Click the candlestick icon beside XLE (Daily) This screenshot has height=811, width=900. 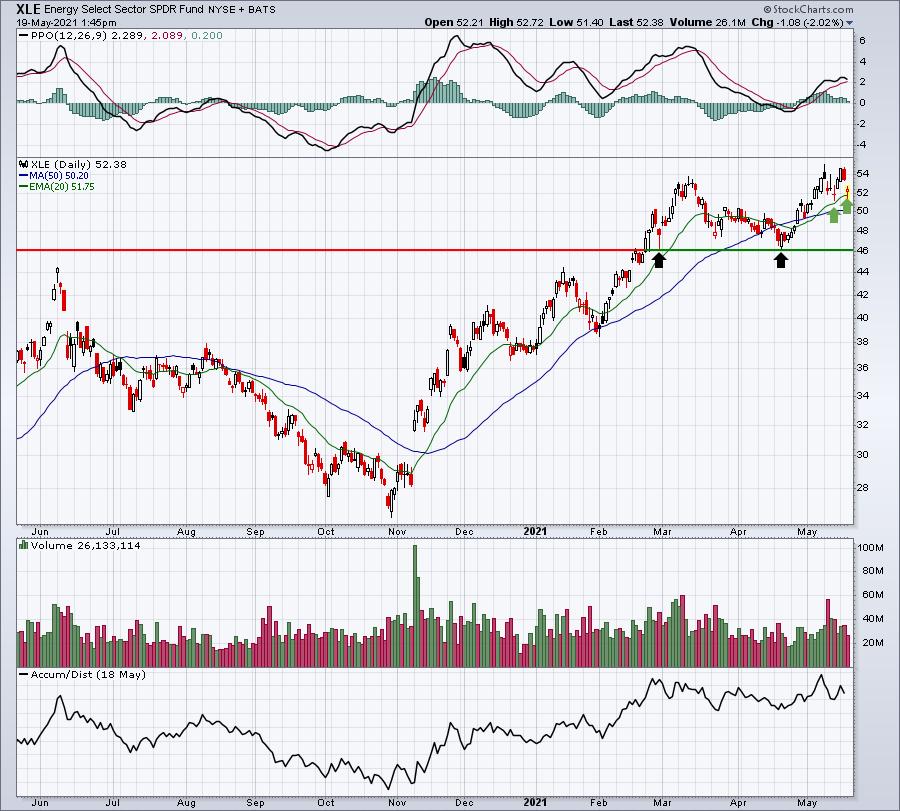[24, 164]
